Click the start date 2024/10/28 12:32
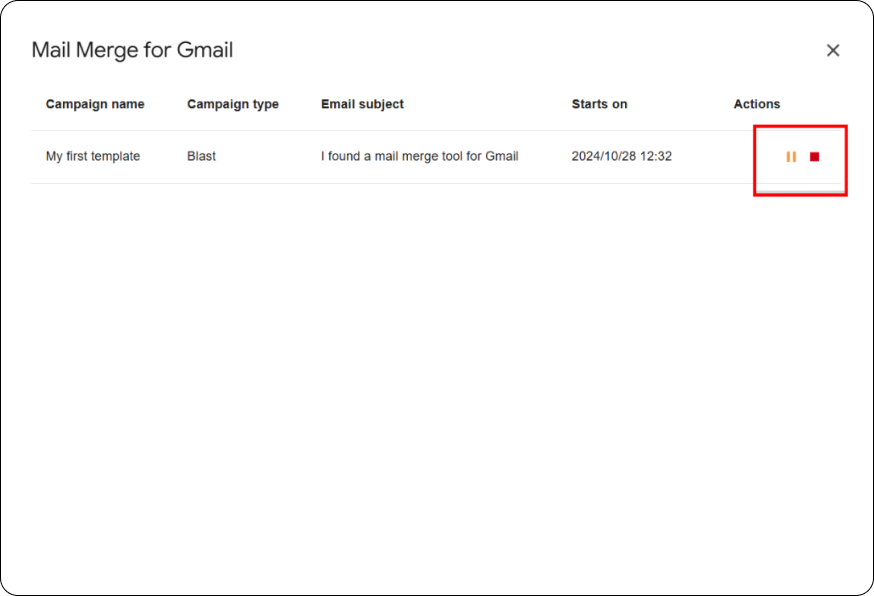Viewport: 874px width, 596px height. (621, 156)
